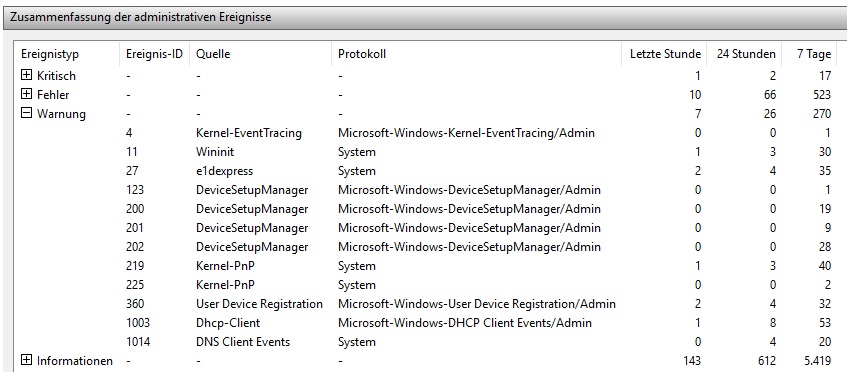
Task: Select Kernel-PnP event 219 row
Action: point(426,266)
